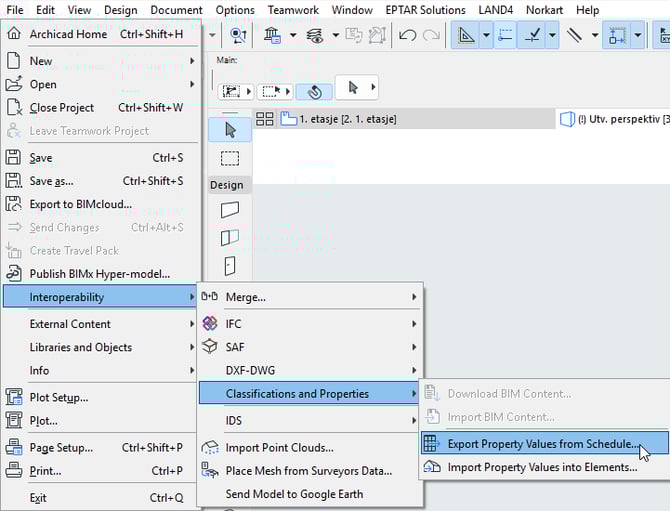Viewport: 670px width, 511px height.
Task: Open the grid snap dropdown arrow
Action: (638, 35)
